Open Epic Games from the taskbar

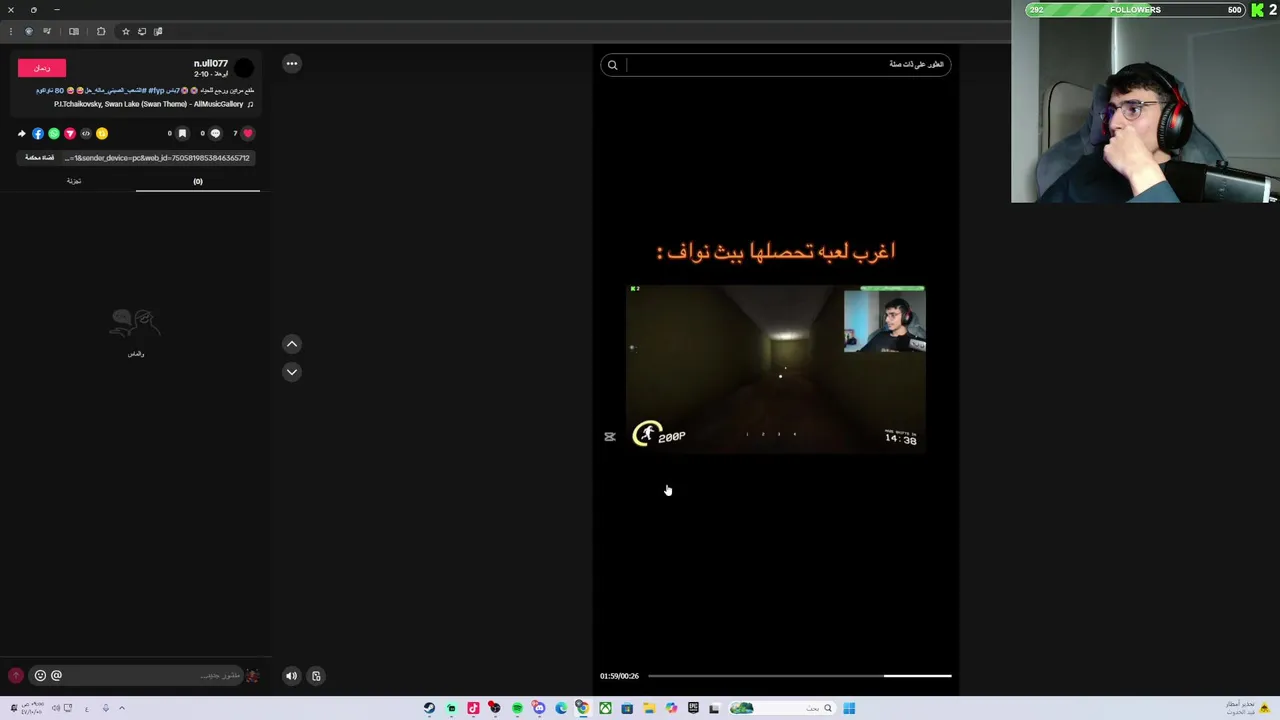[693, 708]
